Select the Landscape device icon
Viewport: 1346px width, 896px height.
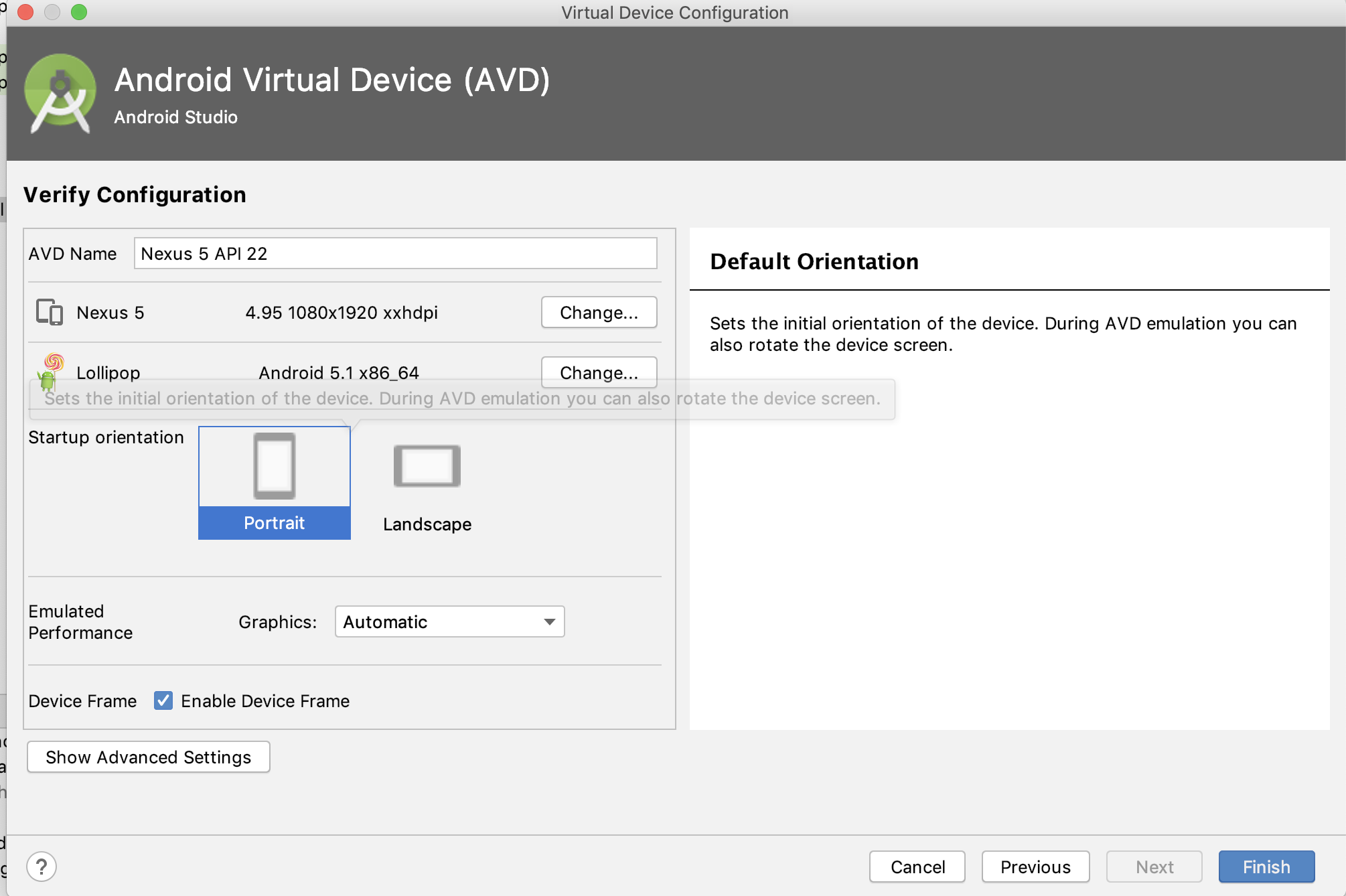[427, 466]
